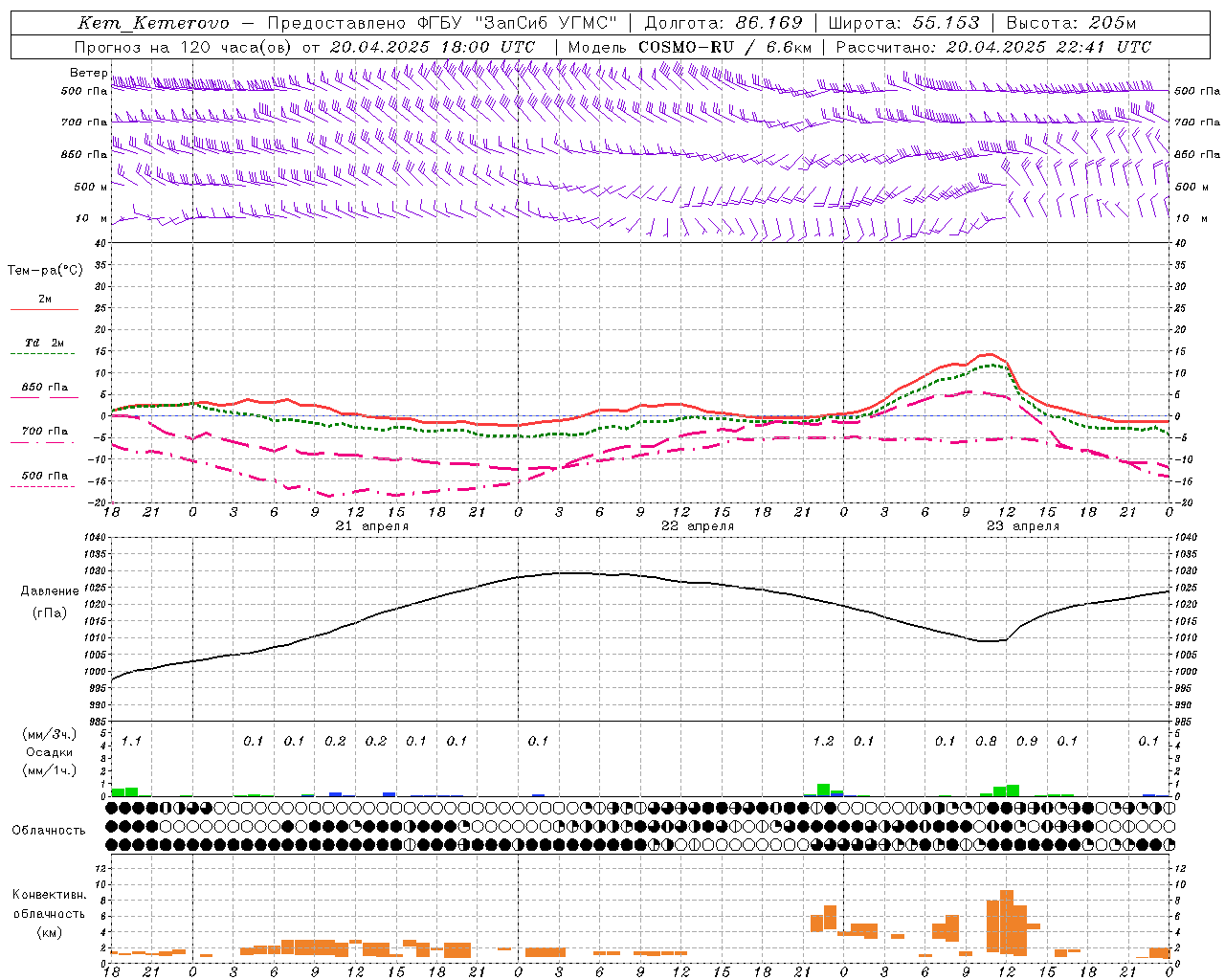The height and width of the screenshot is (980, 1225).
Task: Click the Осадки precipitation label
Action: click(50, 752)
